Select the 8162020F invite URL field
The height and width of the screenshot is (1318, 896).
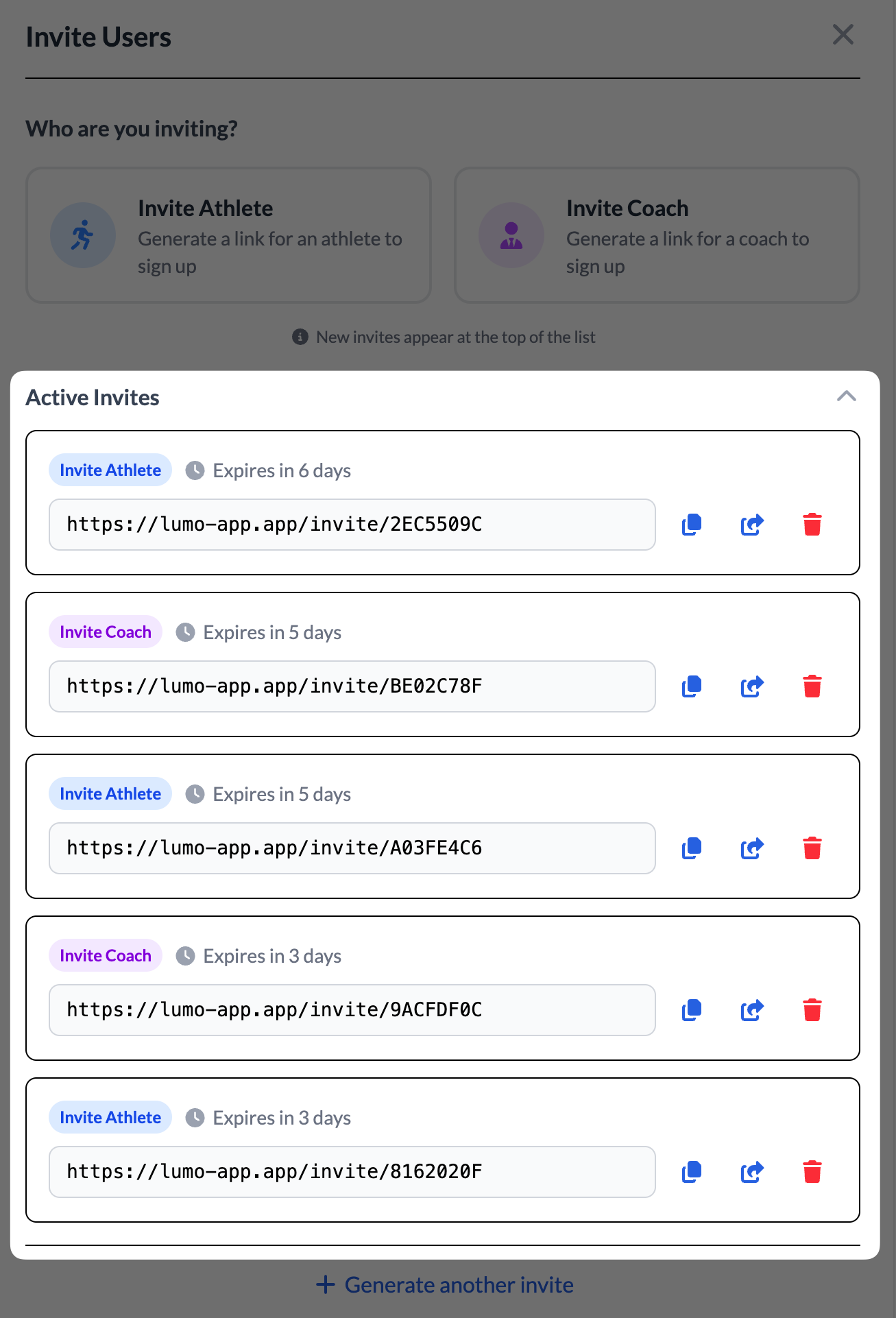click(x=352, y=1171)
